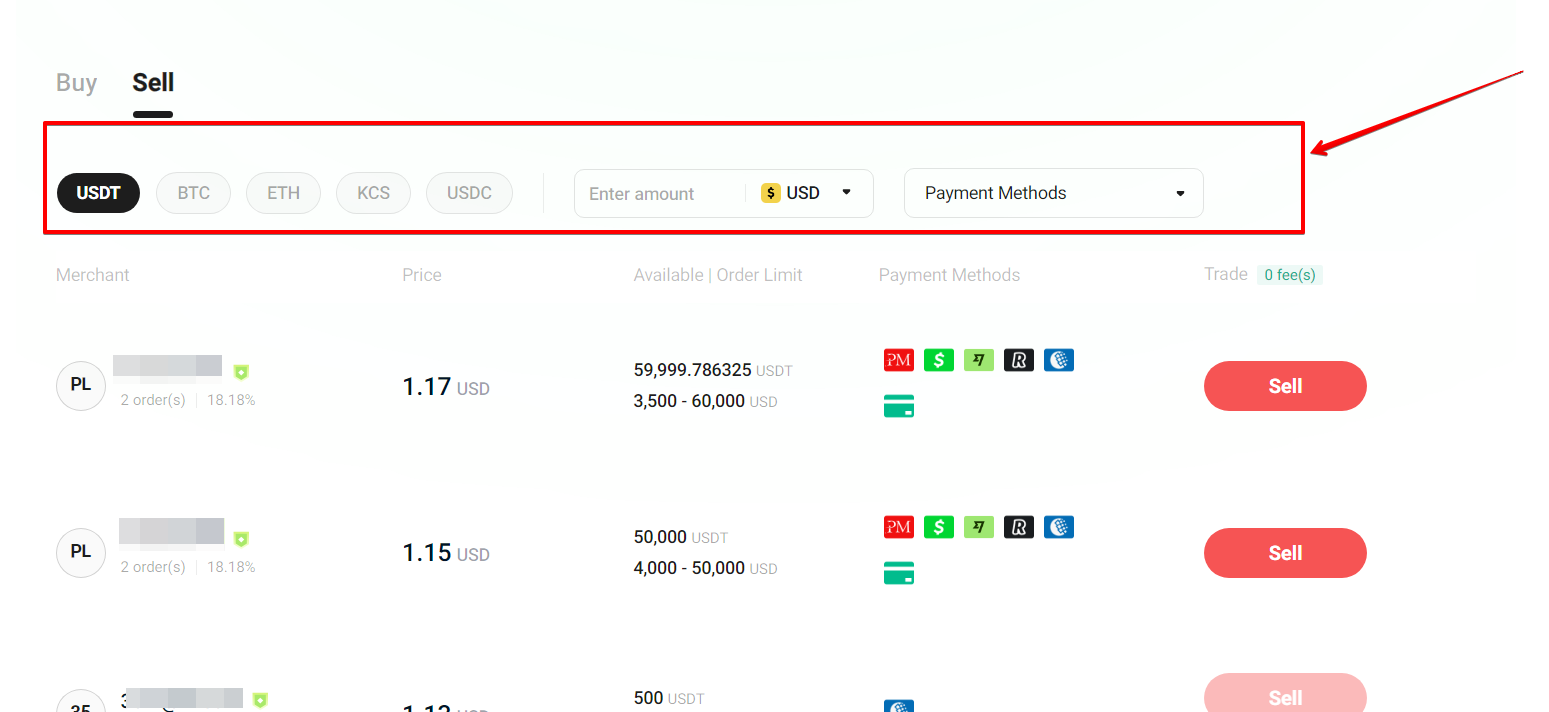Click the green Cash App icon in the 1.15 USD offer
The image size is (1549, 712).
pyautogui.click(x=939, y=527)
